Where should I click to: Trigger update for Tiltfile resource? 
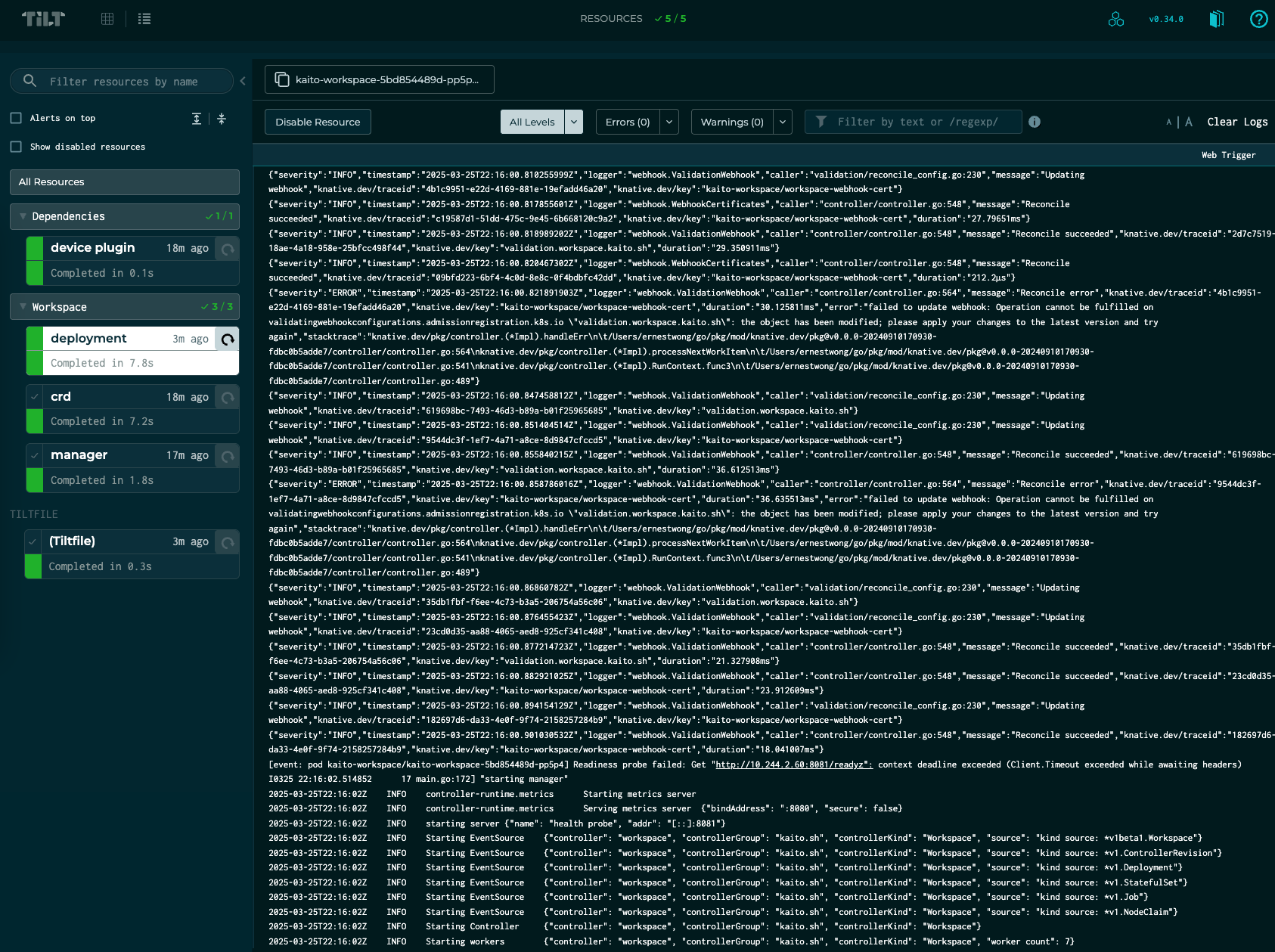coord(228,542)
